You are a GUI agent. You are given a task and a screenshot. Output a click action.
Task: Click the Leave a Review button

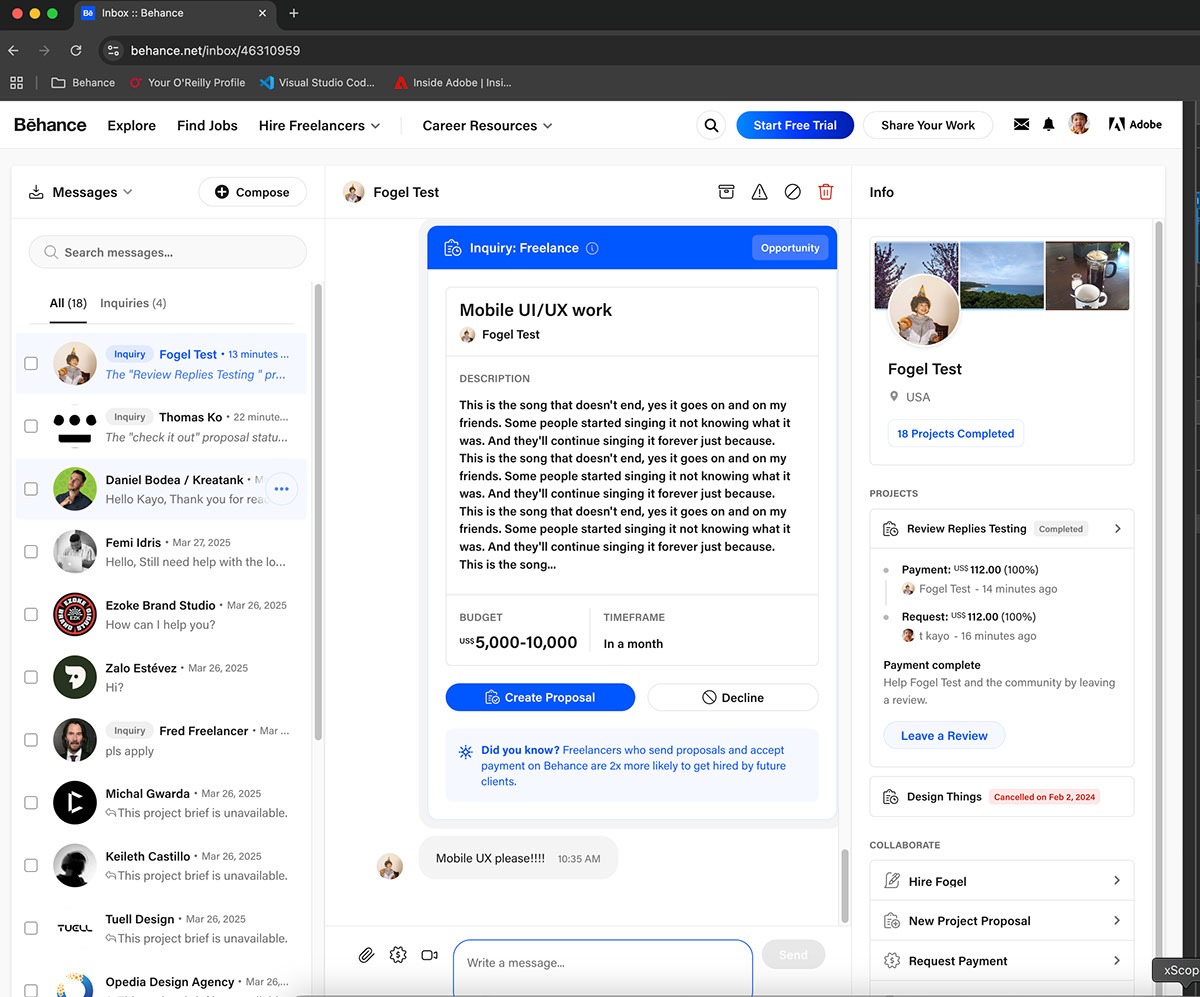click(x=944, y=736)
